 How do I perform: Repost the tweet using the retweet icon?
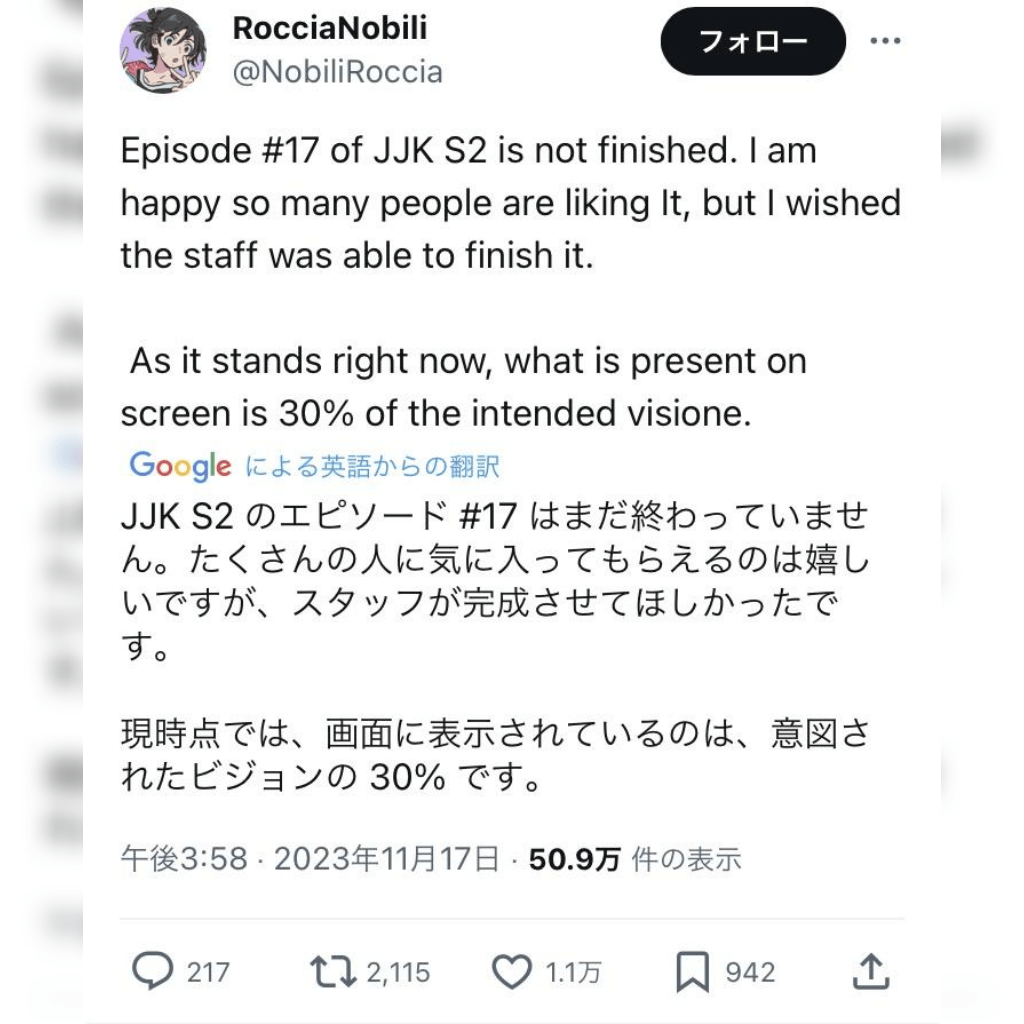(332, 971)
